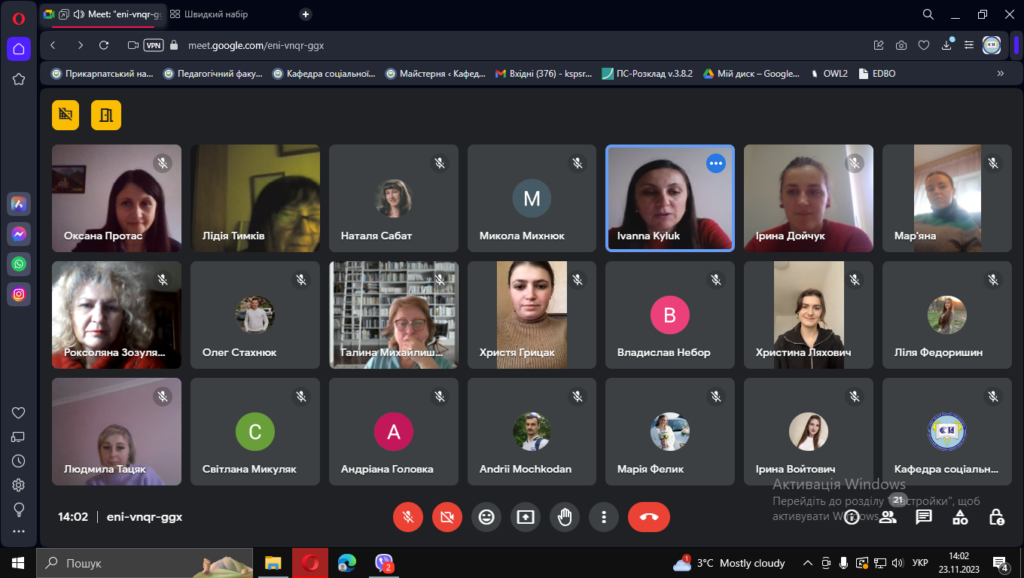Image resolution: width=1024 pixels, height=578 pixels.
Task: Switch to the Швидкий набір tab
Action: [x=215, y=14]
